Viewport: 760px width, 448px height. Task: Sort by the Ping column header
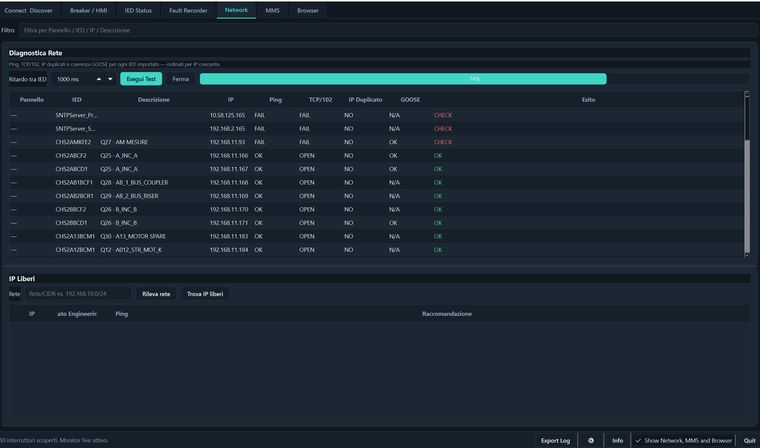click(275, 100)
